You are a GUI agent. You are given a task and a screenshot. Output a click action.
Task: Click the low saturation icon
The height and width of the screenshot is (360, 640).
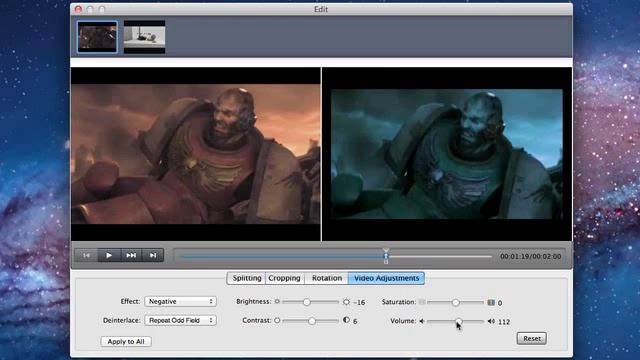[422, 302]
